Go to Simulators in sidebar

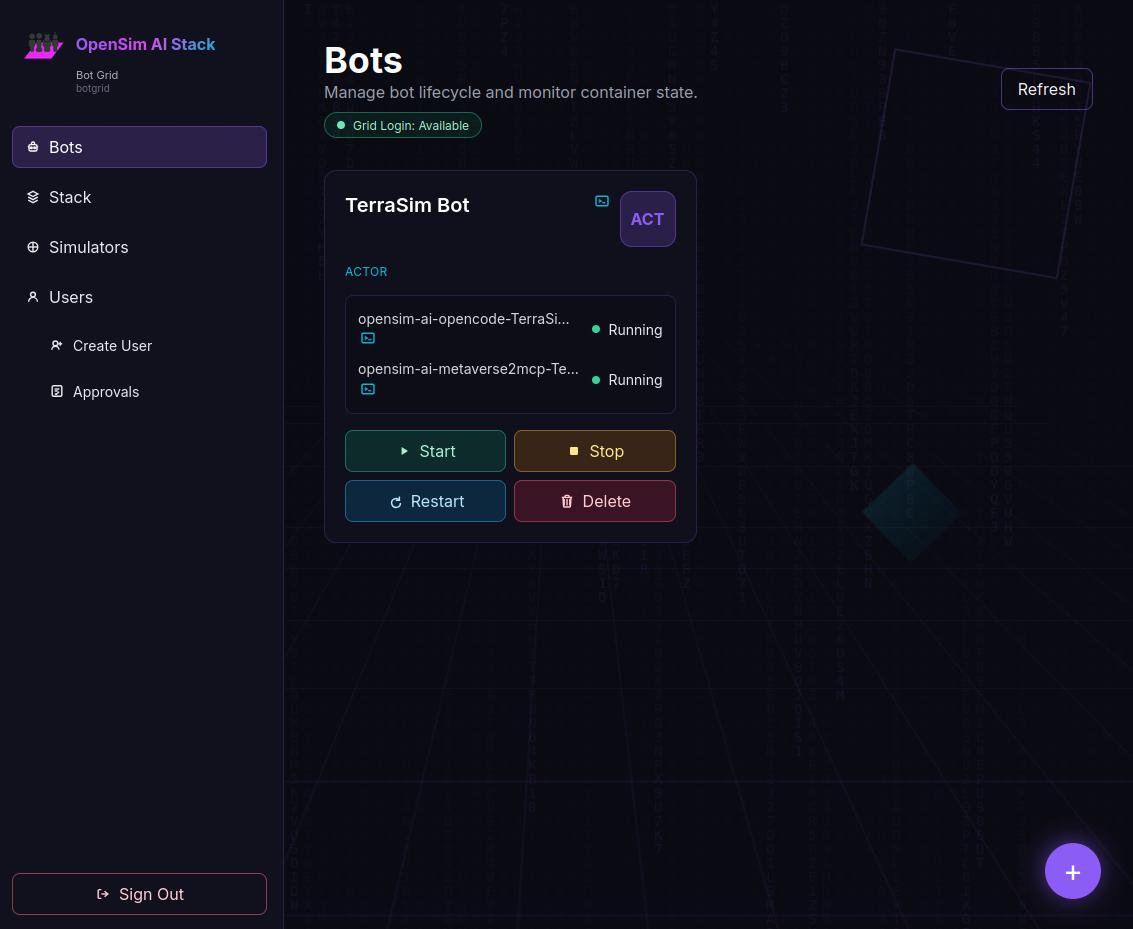click(139, 247)
